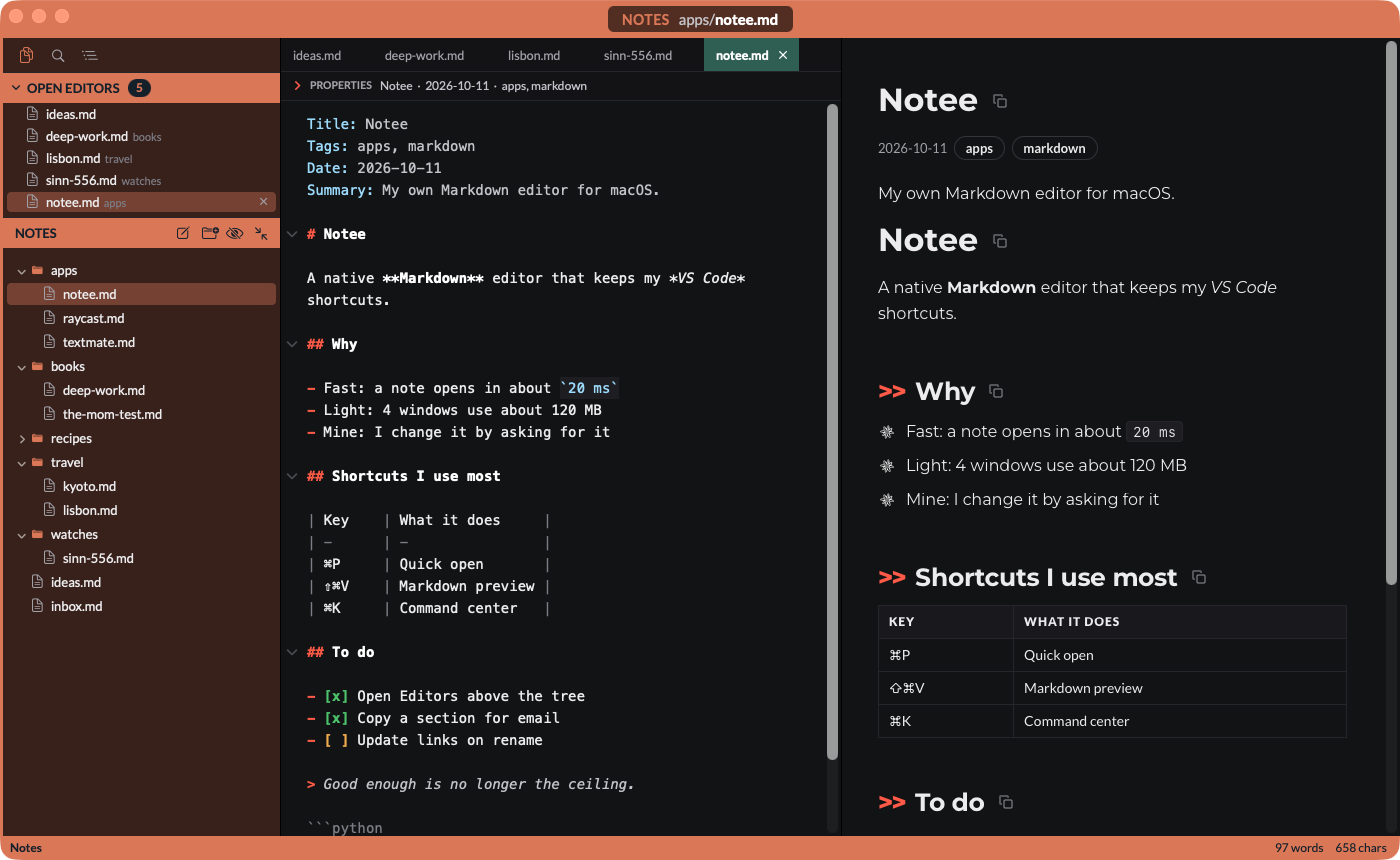This screenshot has width=1400, height=860.
Task: Click the recipes folder icon
Action: (x=38, y=438)
